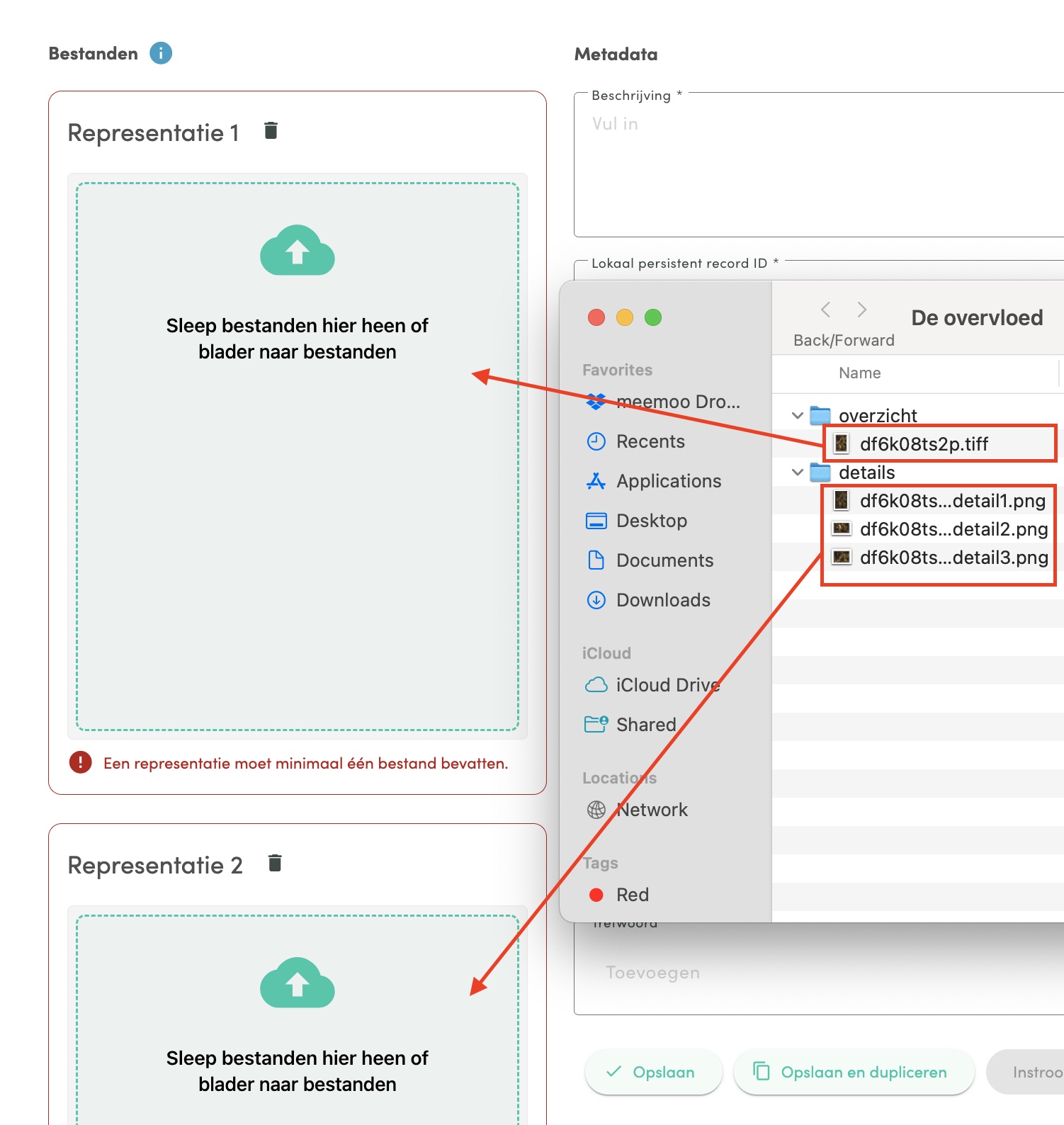The image size is (1064, 1125).
Task: Select the details folder row
Action: (x=918, y=472)
